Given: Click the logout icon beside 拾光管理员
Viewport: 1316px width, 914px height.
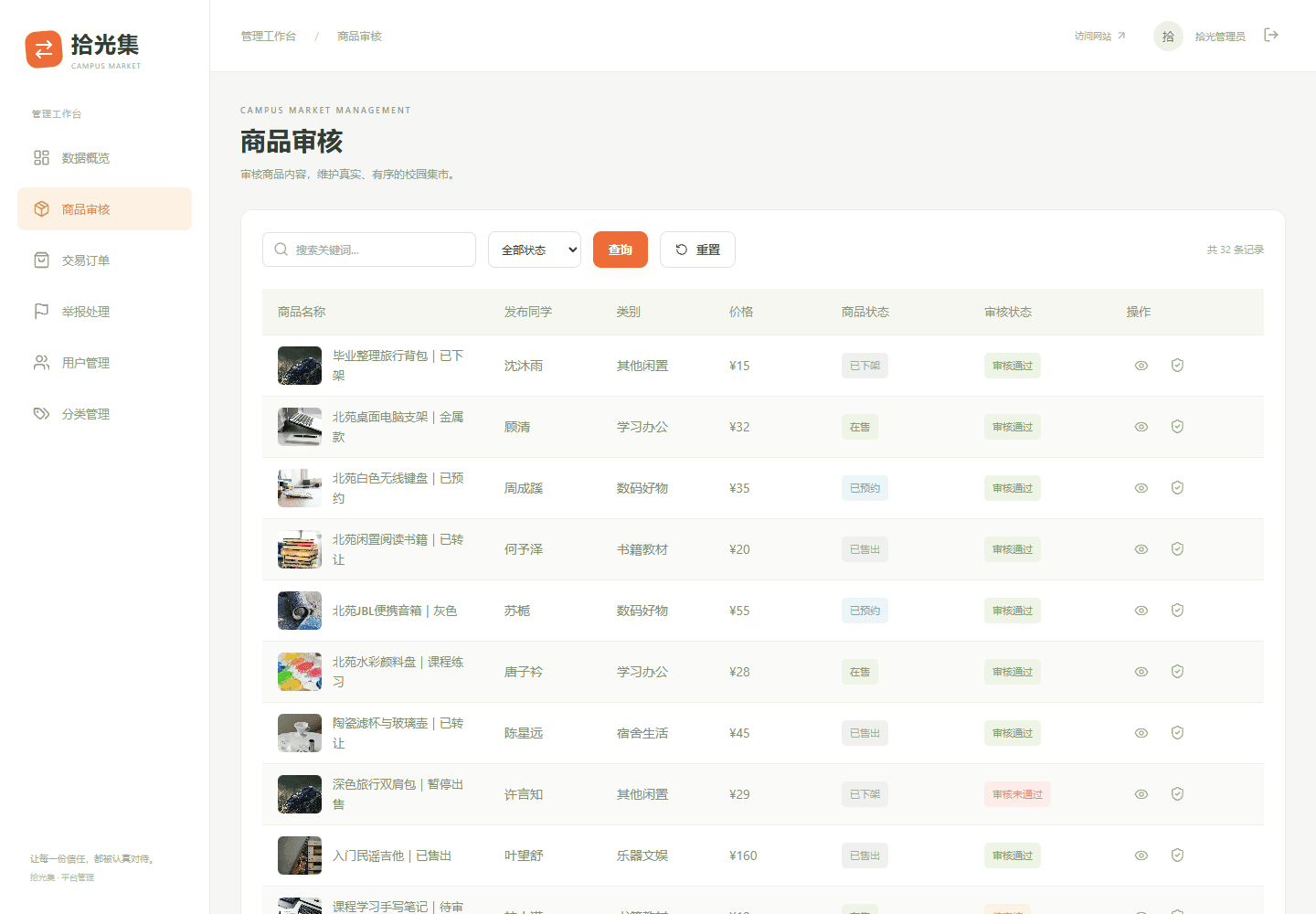Looking at the screenshot, I should tap(1271, 35).
